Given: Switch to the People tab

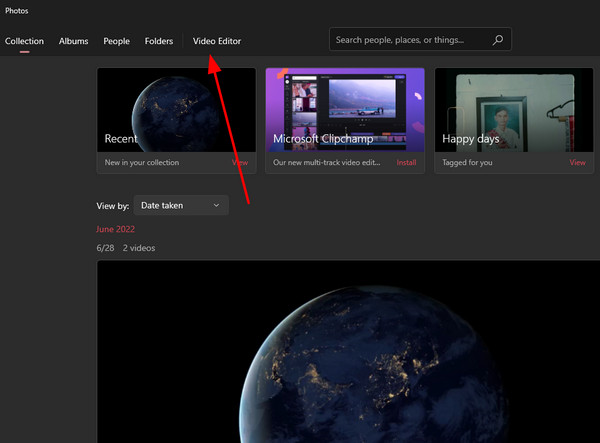Looking at the screenshot, I should coord(116,41).
